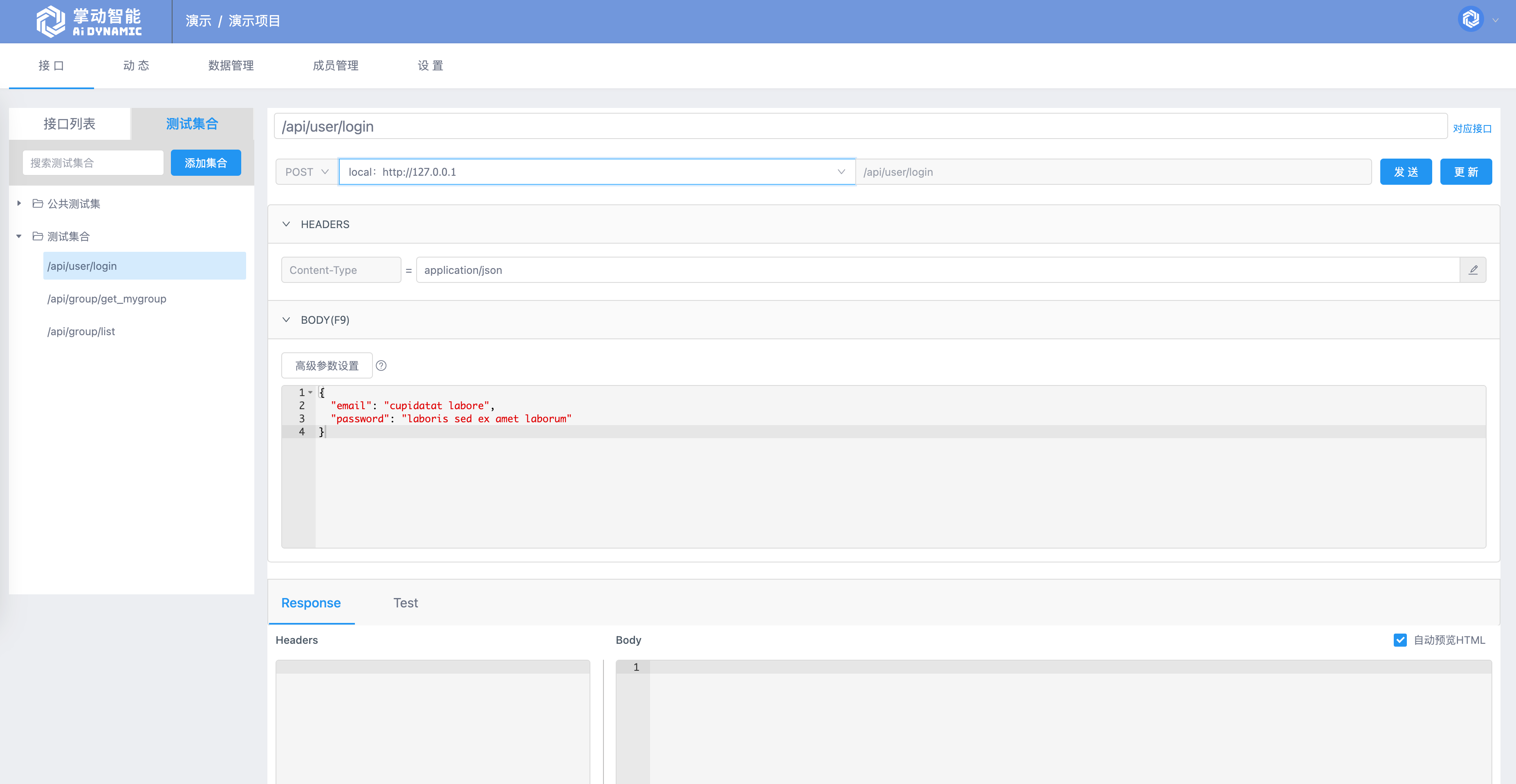This screenshot has height=784, width=1516.
Task: Expand the 公共测试集 tree node
Action: click(x=19, y=204)
